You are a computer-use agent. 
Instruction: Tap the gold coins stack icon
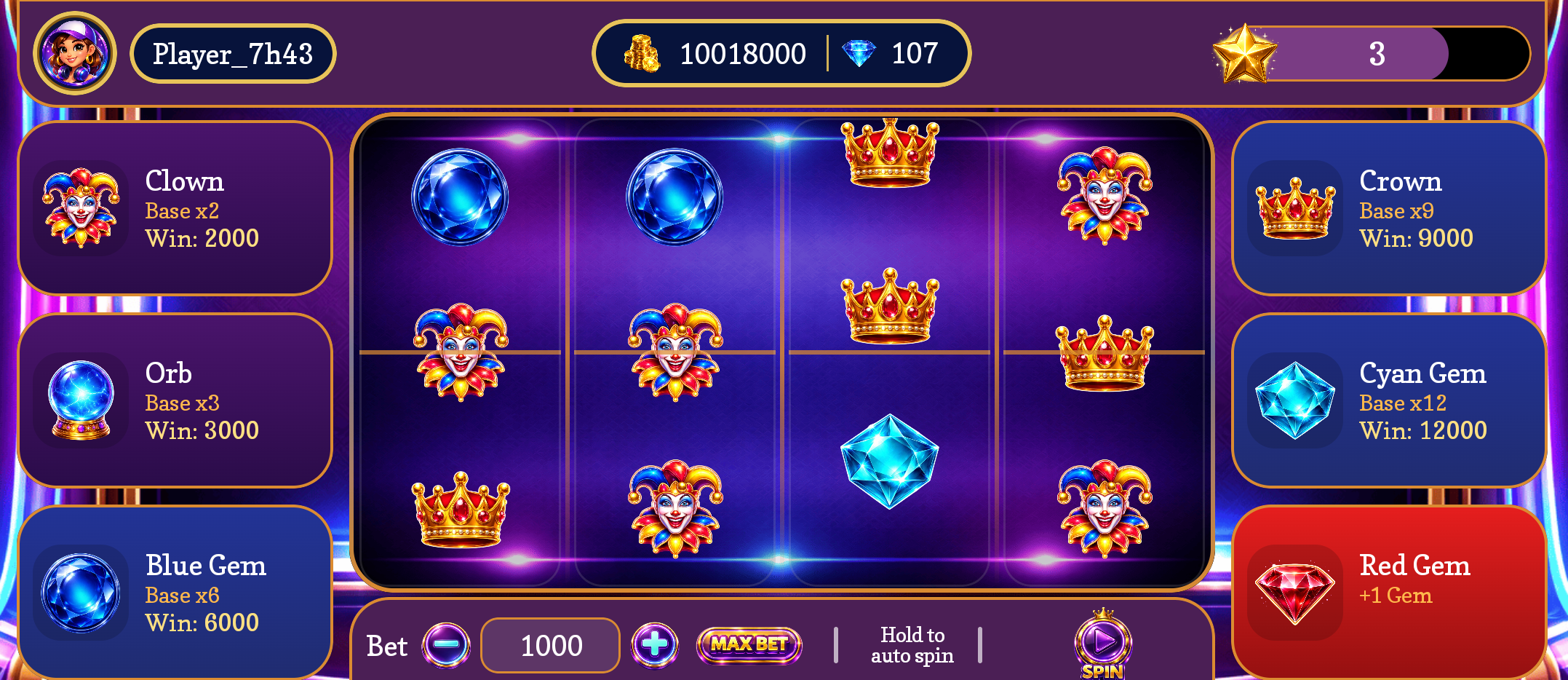[x=642, y=53]
